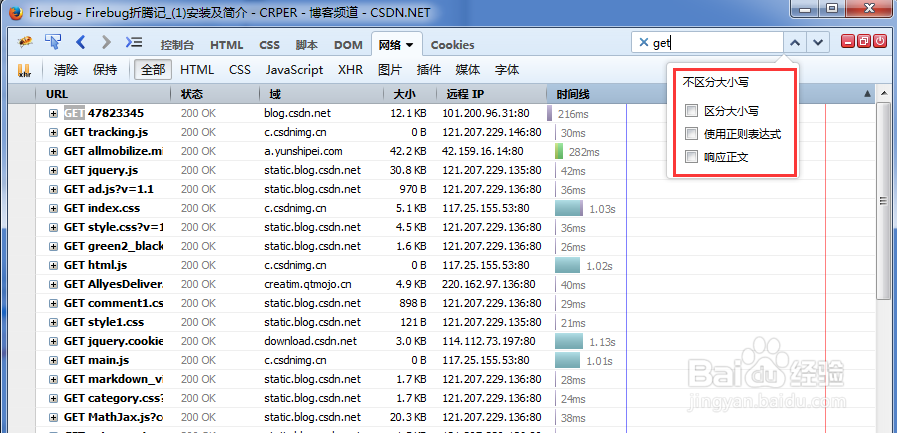Toggle the command line popup icon

click(133, 42)
